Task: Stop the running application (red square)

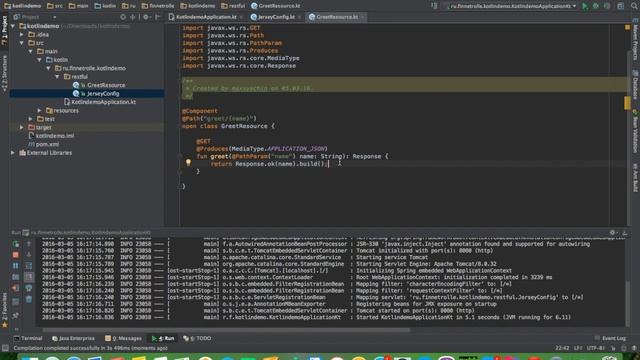Action: 16,255
